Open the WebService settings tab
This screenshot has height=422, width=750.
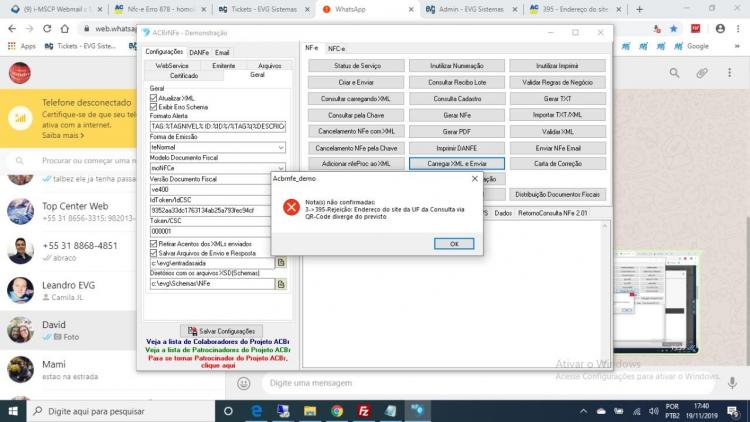(172, 66)
